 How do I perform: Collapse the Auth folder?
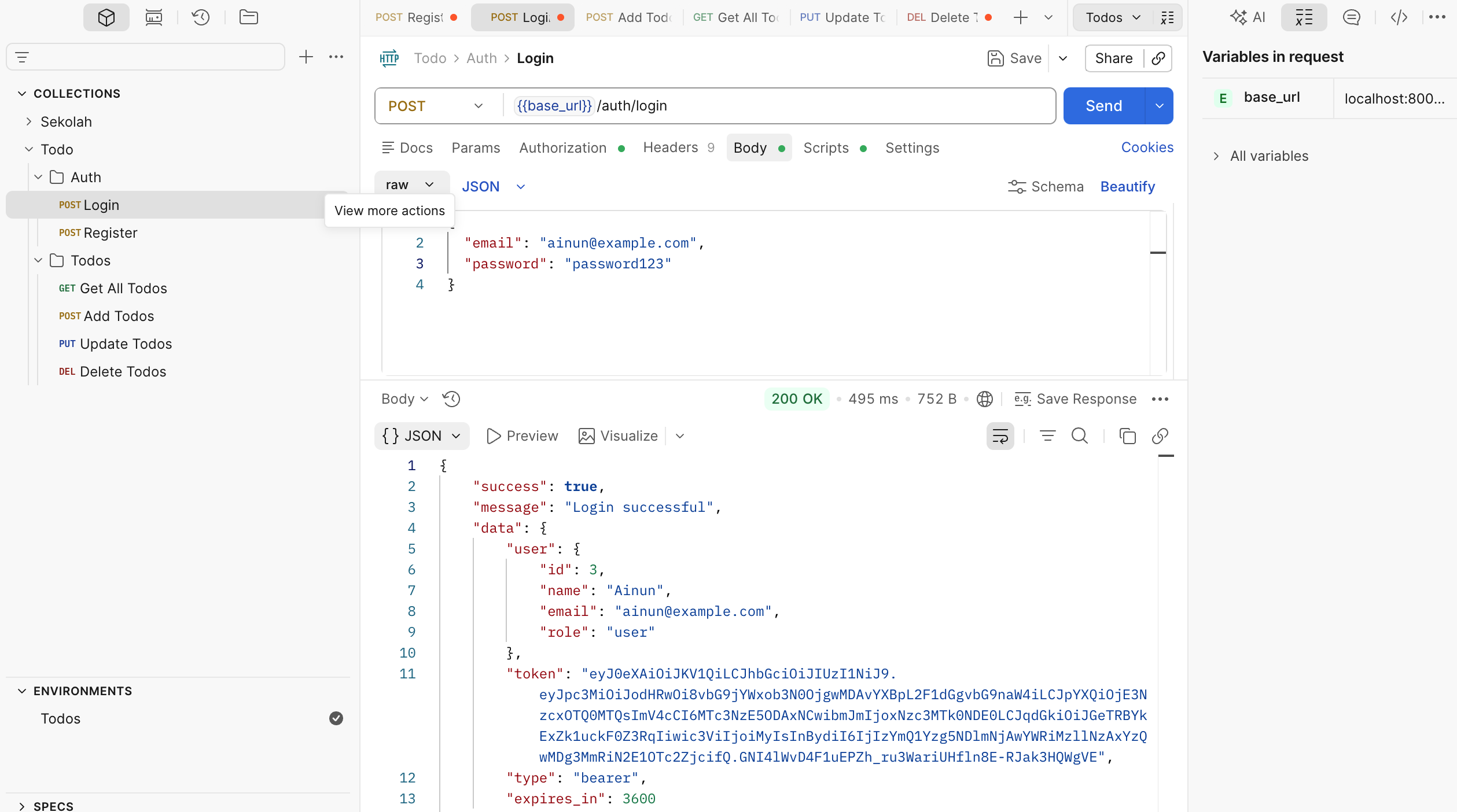pos(38,178)
